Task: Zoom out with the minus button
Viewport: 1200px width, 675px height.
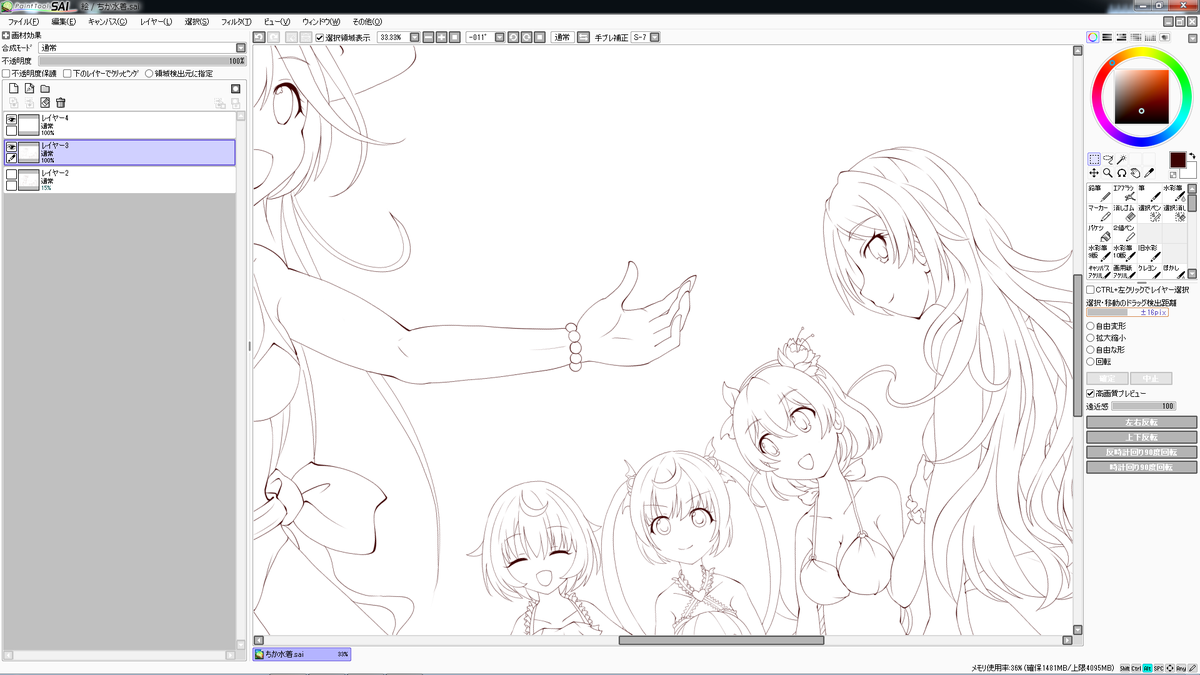Action: click(x=428, y=37)
